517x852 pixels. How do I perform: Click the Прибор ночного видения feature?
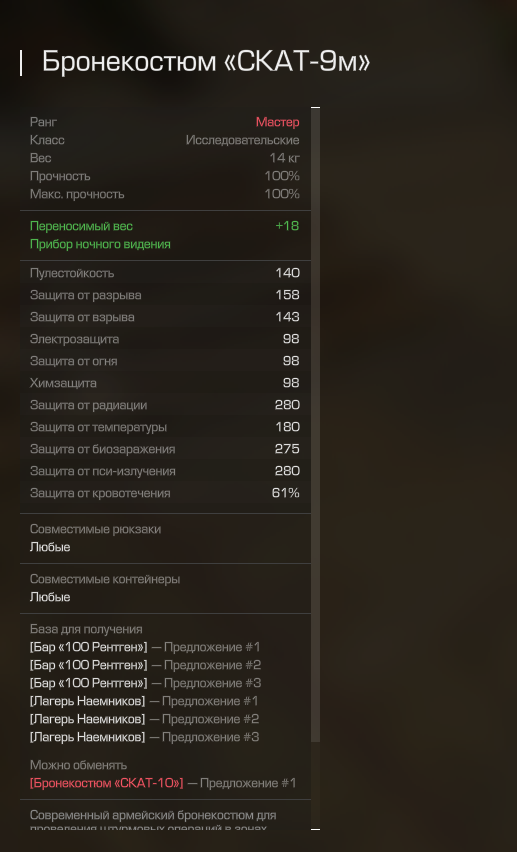click(x=100, y=245)
